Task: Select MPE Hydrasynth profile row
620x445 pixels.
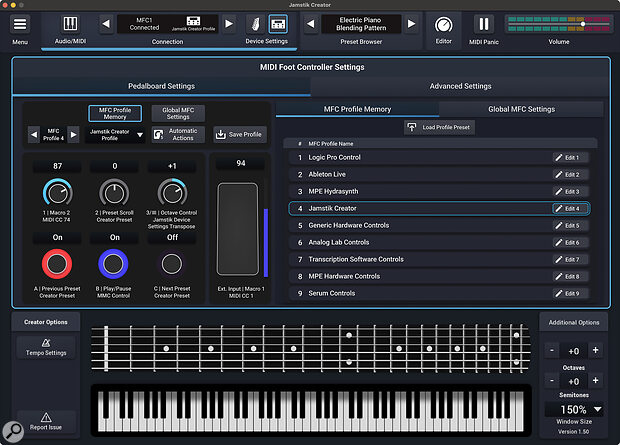Action: coord(439,191)
